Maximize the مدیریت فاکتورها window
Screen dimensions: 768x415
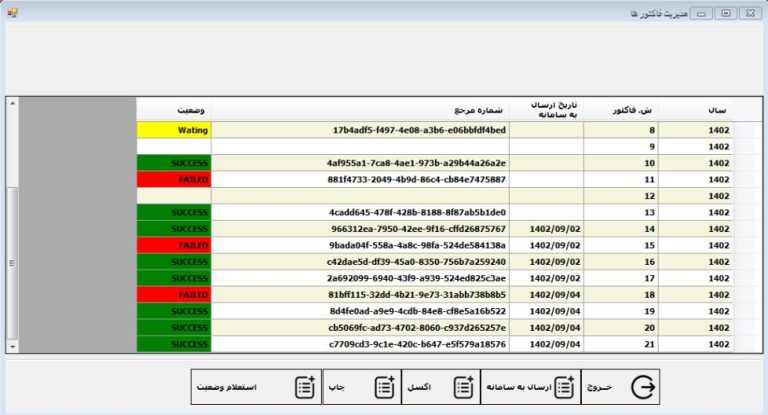(x=725, y=12)
